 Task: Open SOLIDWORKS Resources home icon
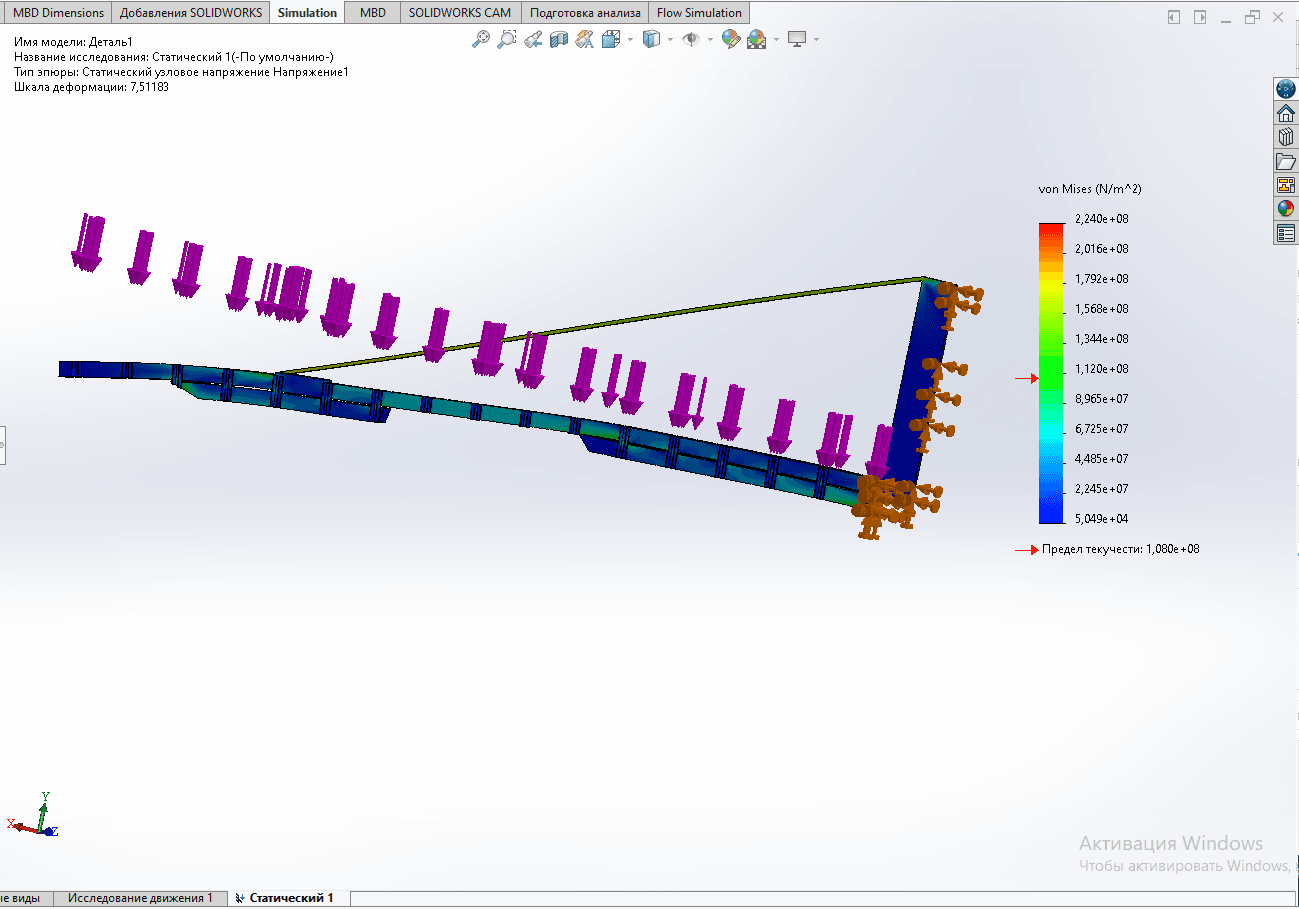pyautogui.click(x=1286, y=113)
